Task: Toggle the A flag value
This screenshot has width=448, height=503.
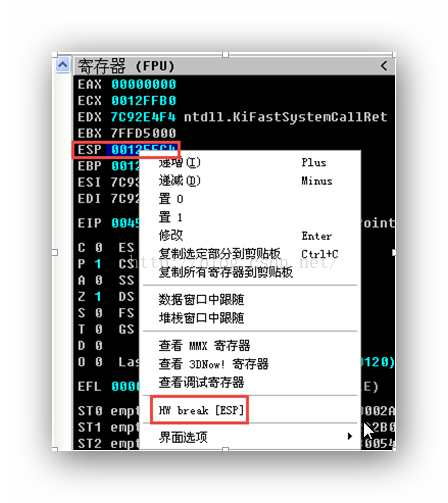Action: [98, 280]
